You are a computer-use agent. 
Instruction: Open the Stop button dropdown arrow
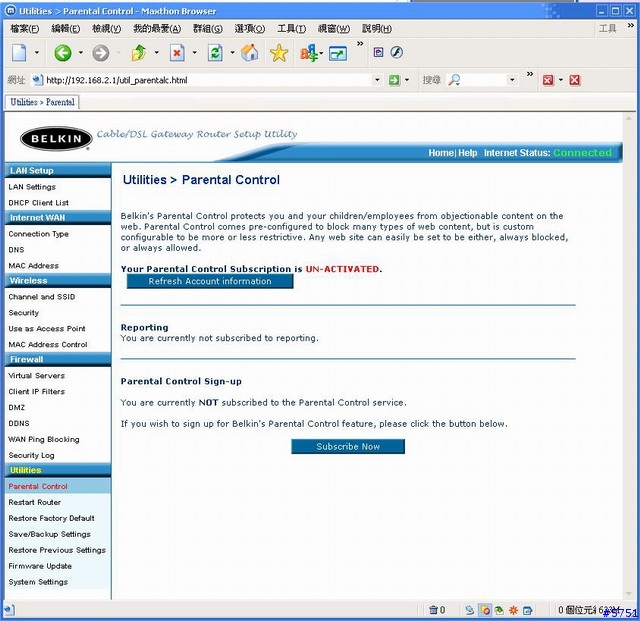(x=194, y=53)
